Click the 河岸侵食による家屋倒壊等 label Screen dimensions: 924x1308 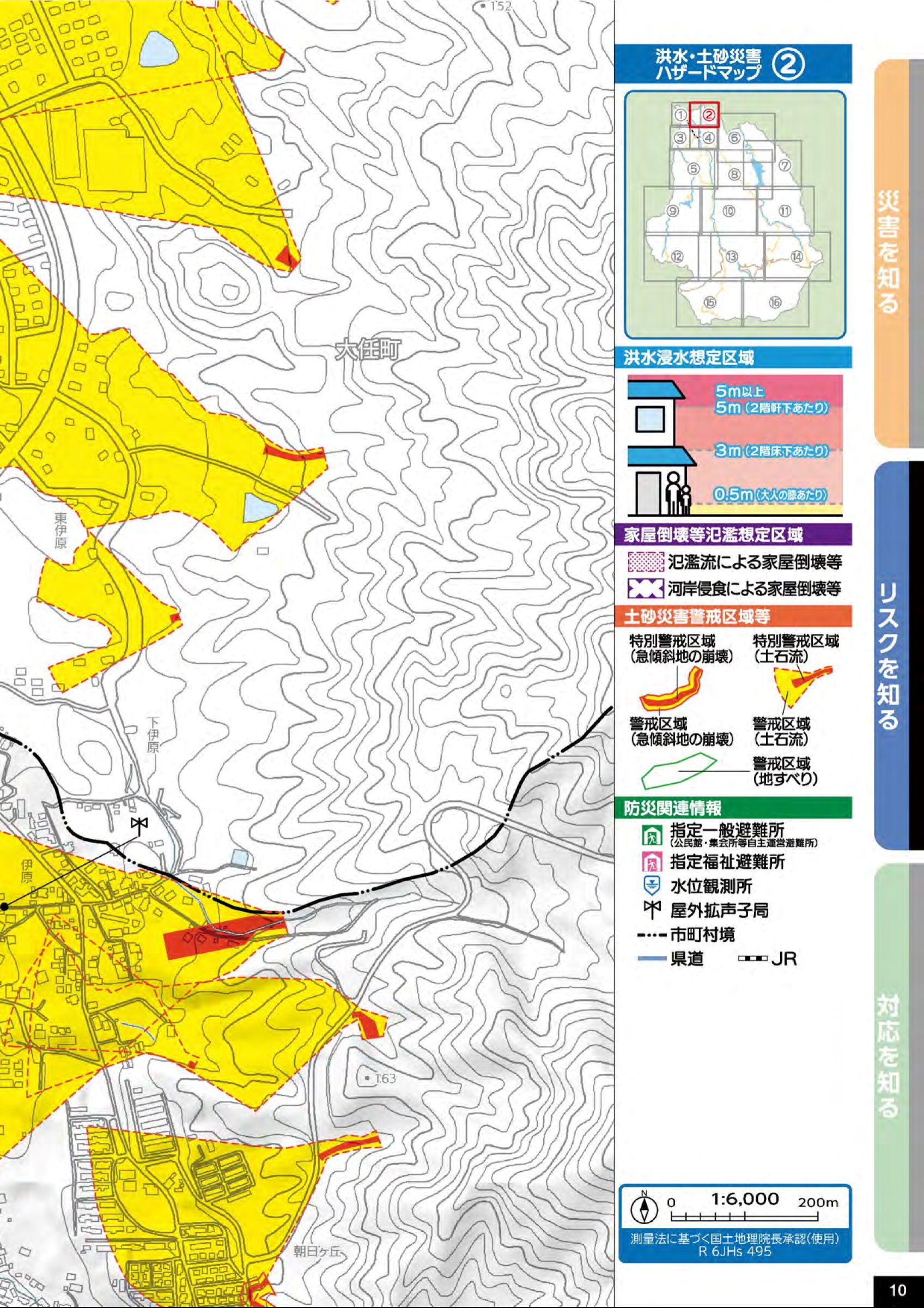tap(754, 589)
